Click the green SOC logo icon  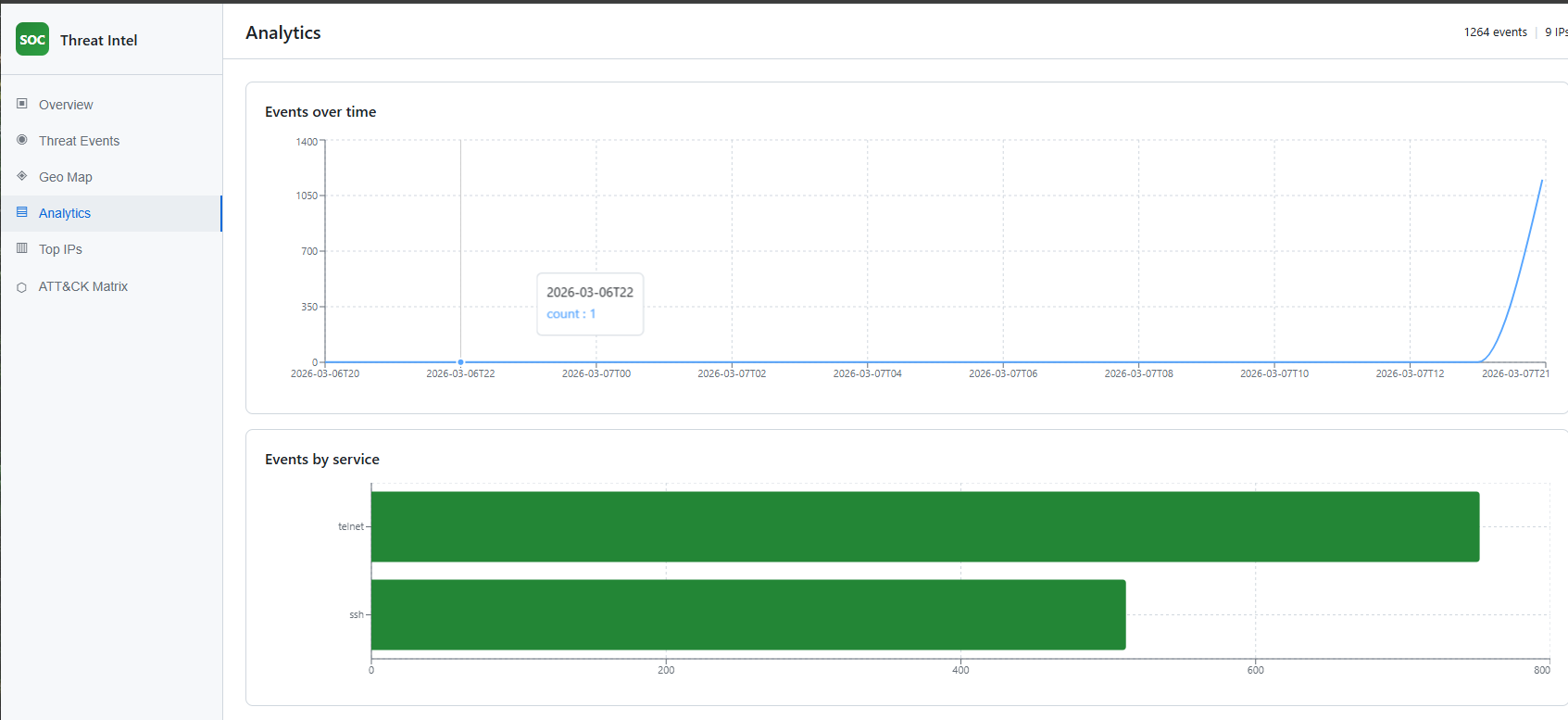coord(32,40)
